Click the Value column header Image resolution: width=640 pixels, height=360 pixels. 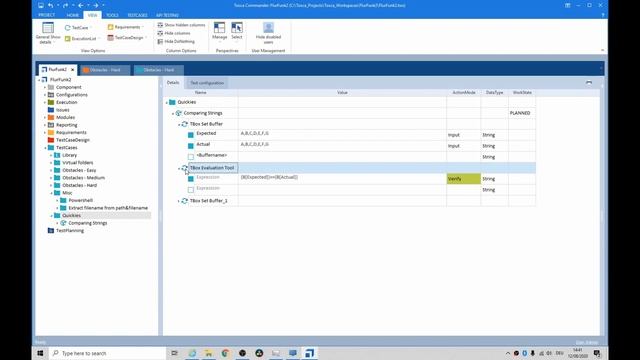(x=342, y=93)
